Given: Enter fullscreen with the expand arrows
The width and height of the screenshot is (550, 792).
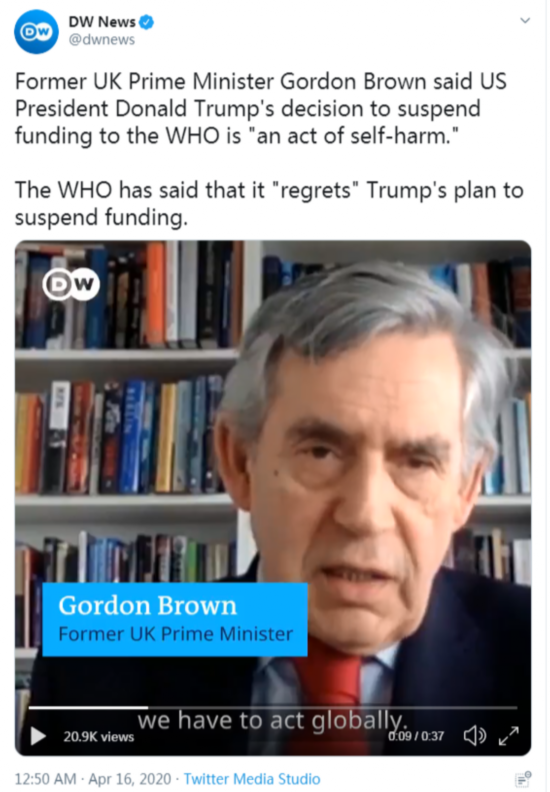Looking at the screenshot, I should [x=509, y=736].
